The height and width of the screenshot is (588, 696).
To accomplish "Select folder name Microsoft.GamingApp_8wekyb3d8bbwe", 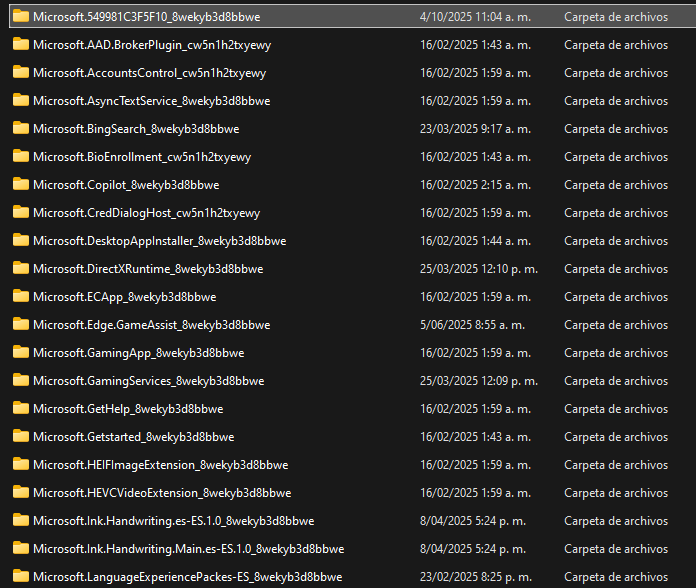I will (x=138, y=353).
